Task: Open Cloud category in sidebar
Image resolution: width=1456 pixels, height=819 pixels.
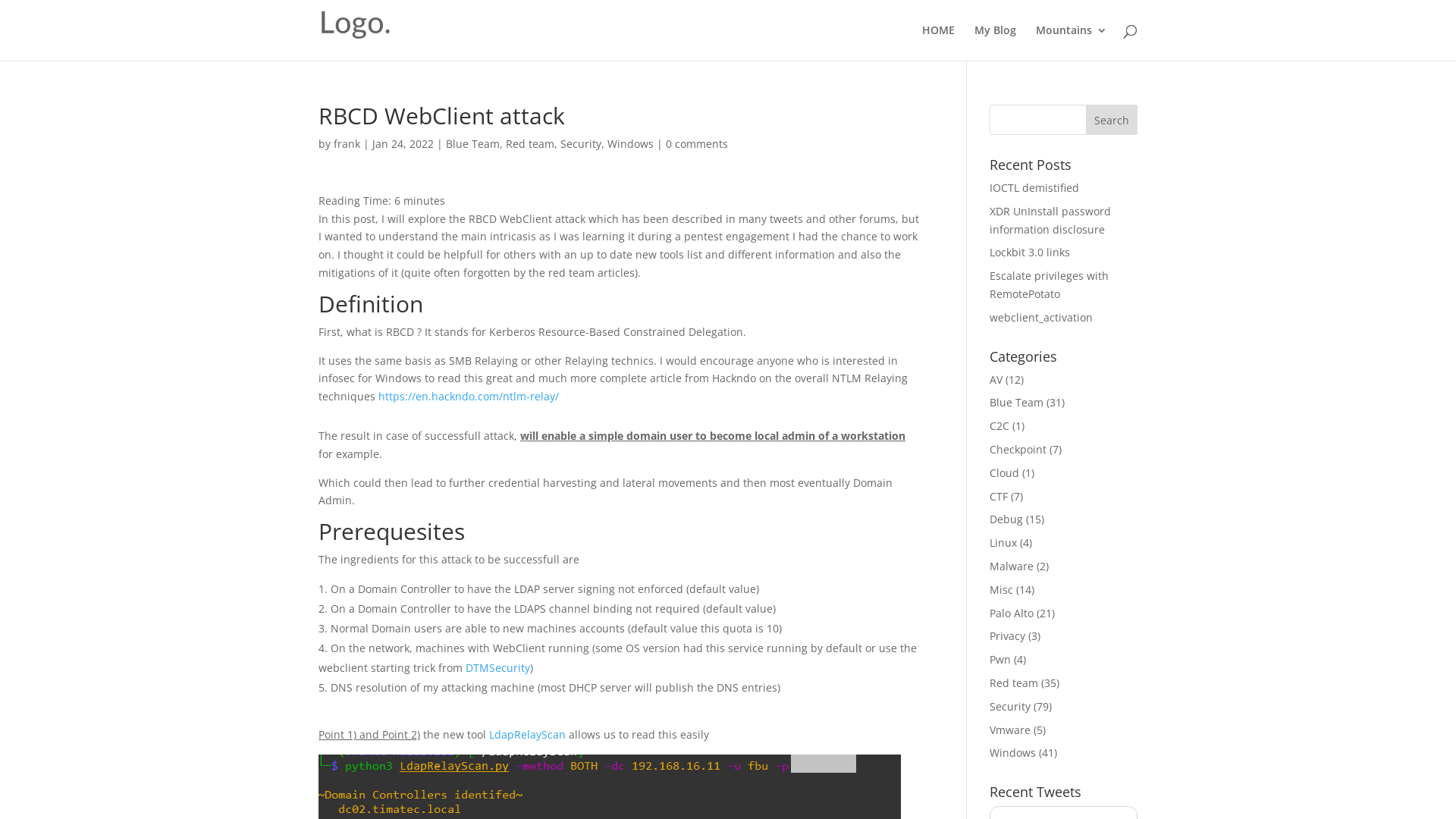Action: click(1004, 473)
